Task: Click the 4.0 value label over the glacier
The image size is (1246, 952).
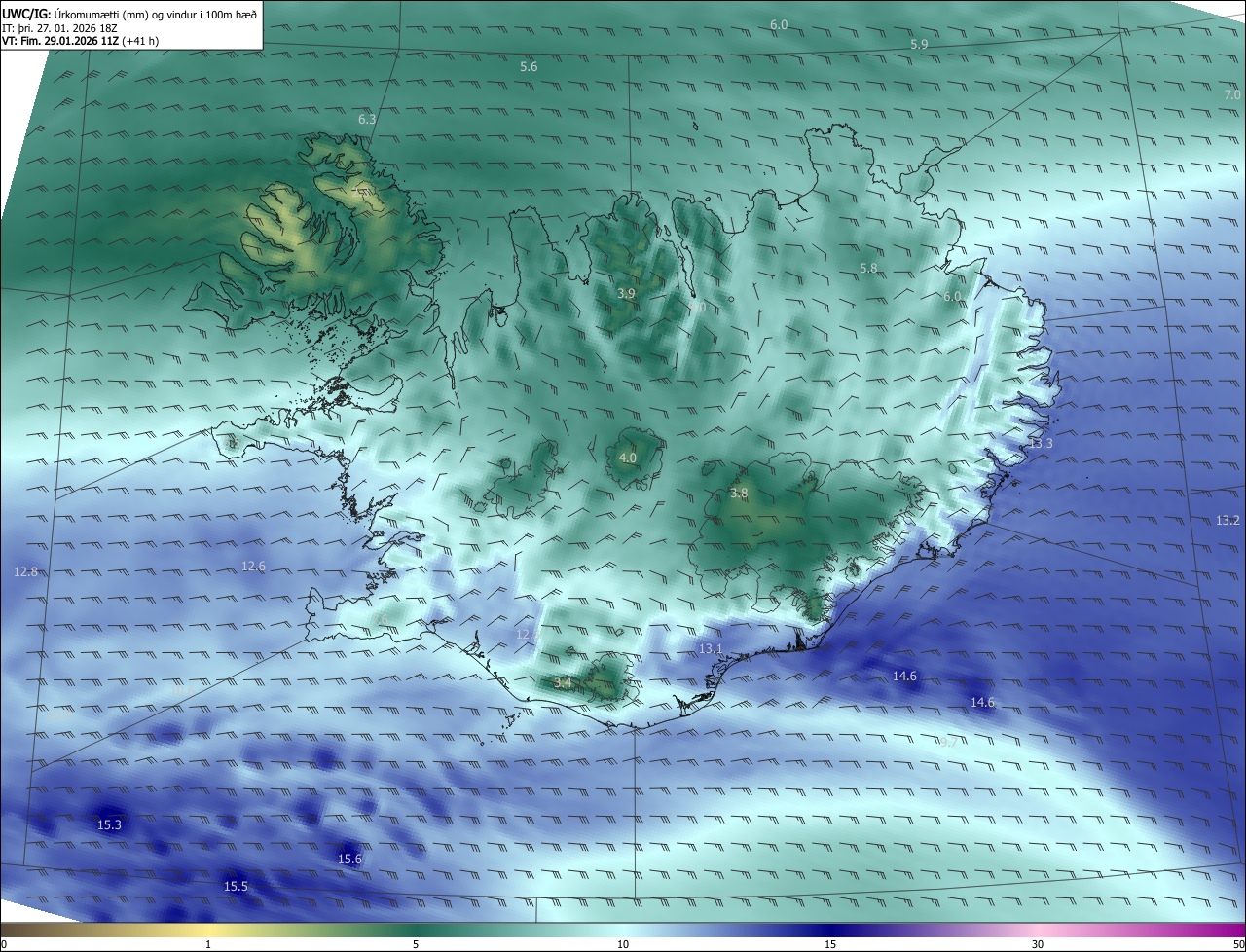Action: coord(628,458)
